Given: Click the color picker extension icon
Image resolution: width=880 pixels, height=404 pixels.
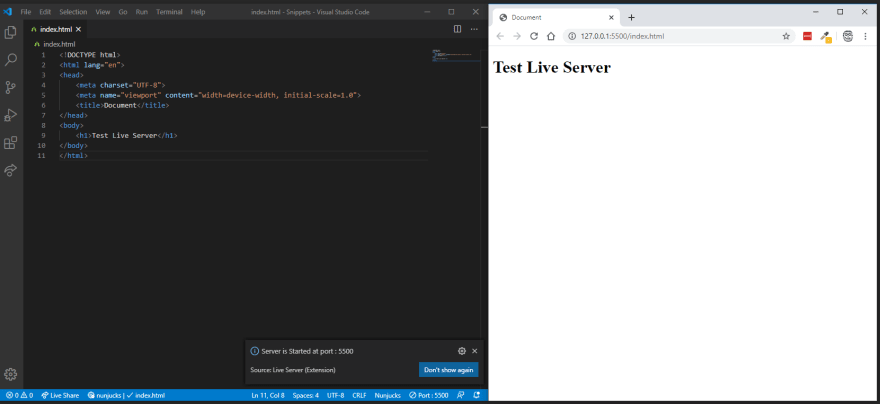Looking at the screenshot, I should [x=825, y=37].
